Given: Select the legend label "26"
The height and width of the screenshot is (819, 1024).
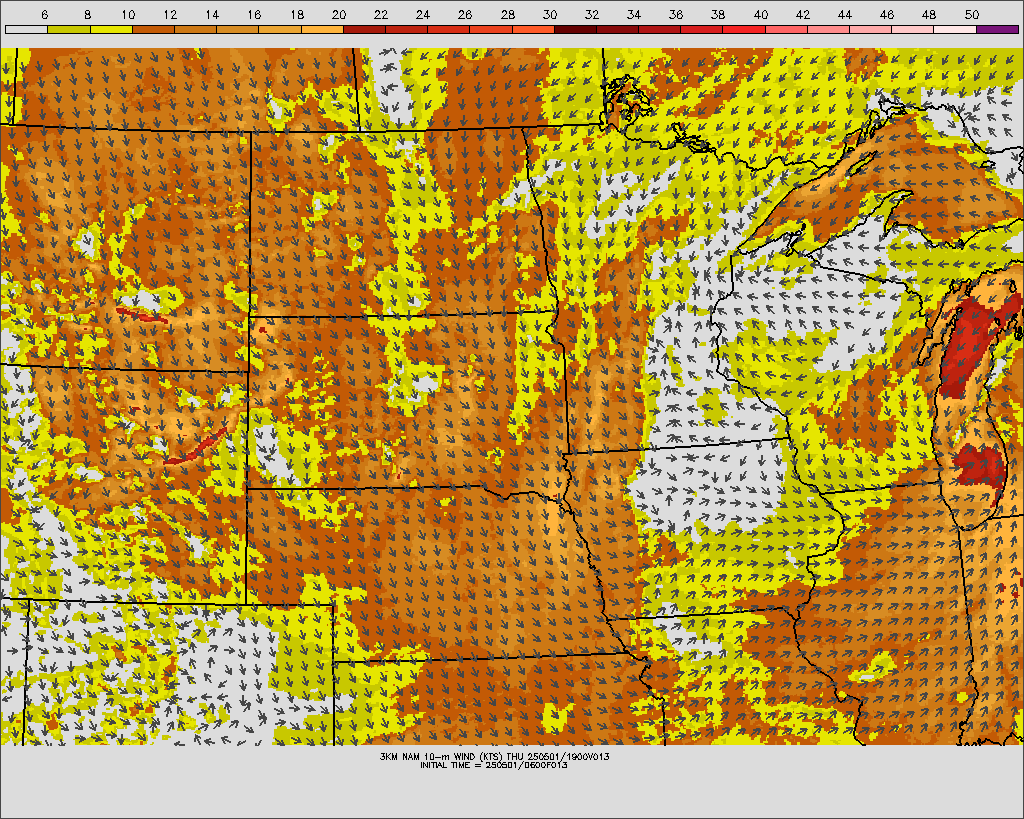Looking at the screenshot, I should (x=465, y=14).
